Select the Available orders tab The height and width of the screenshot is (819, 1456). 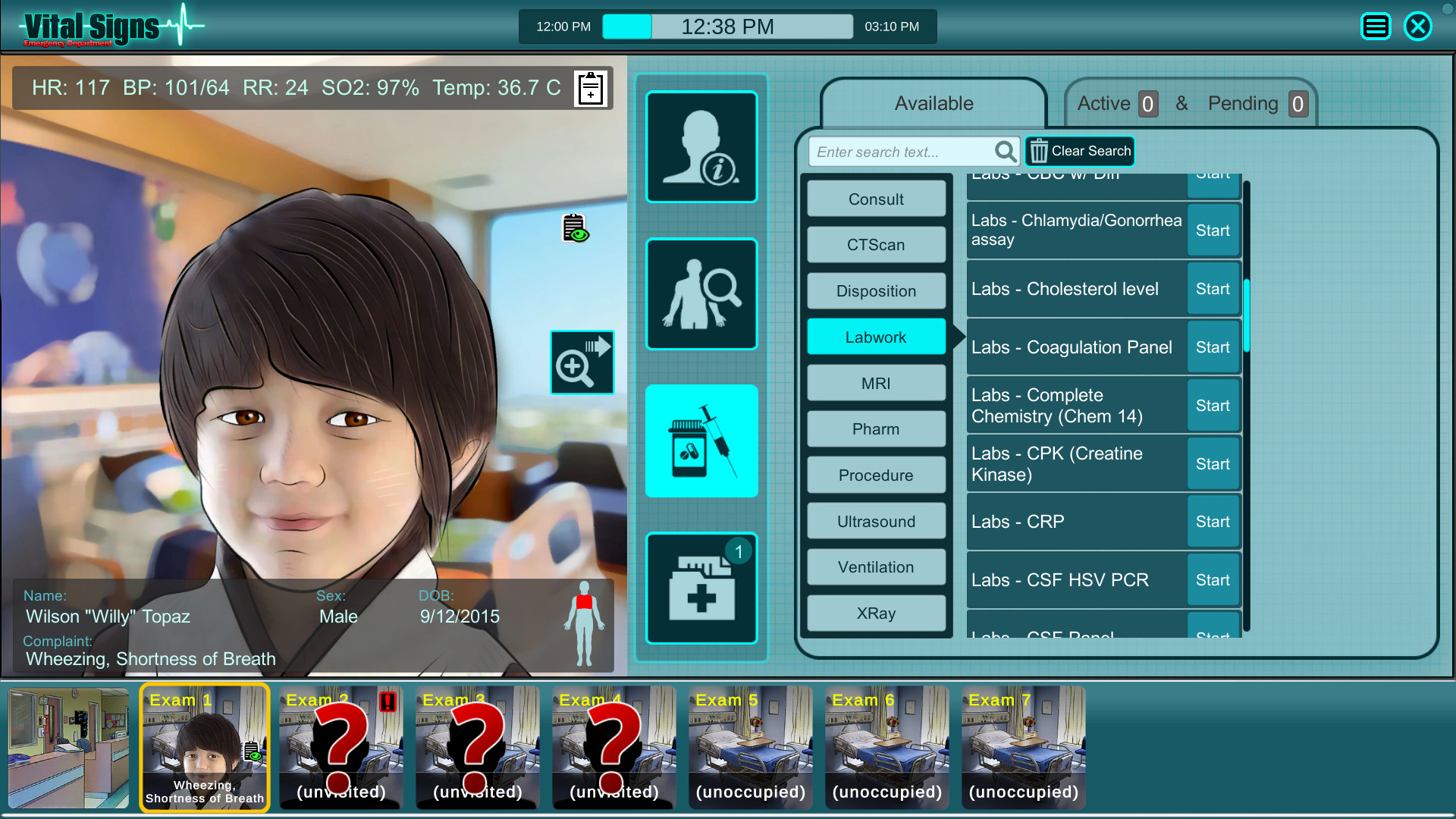934,103
